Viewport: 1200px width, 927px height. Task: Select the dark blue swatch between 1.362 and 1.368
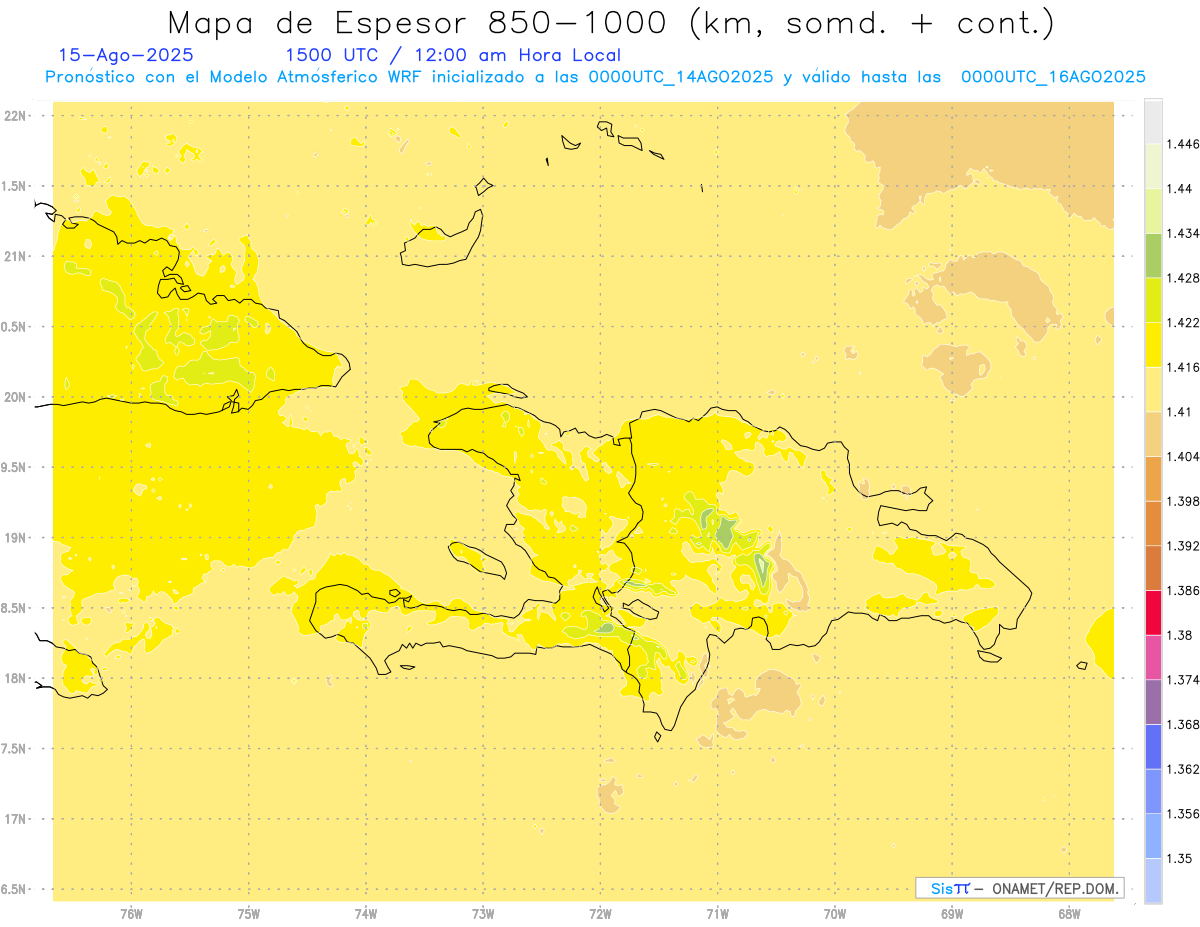tap(1153, 747)
